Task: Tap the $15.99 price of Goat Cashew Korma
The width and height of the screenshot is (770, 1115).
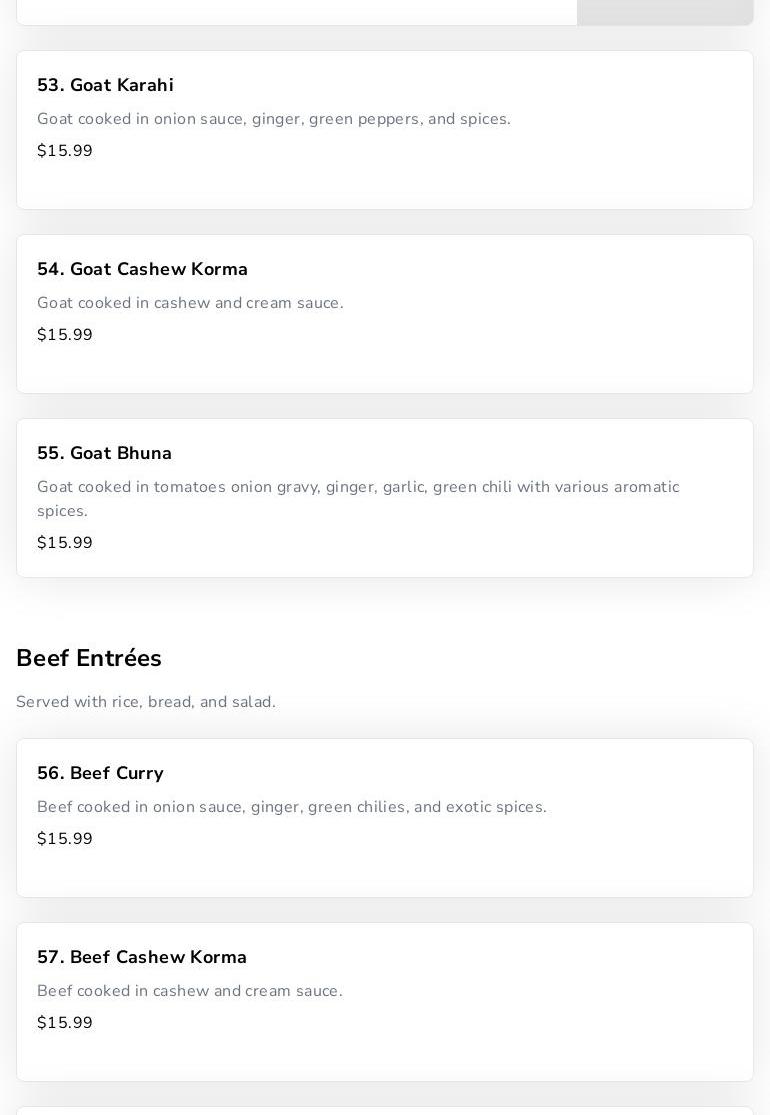Action: (x=65, y=335)
